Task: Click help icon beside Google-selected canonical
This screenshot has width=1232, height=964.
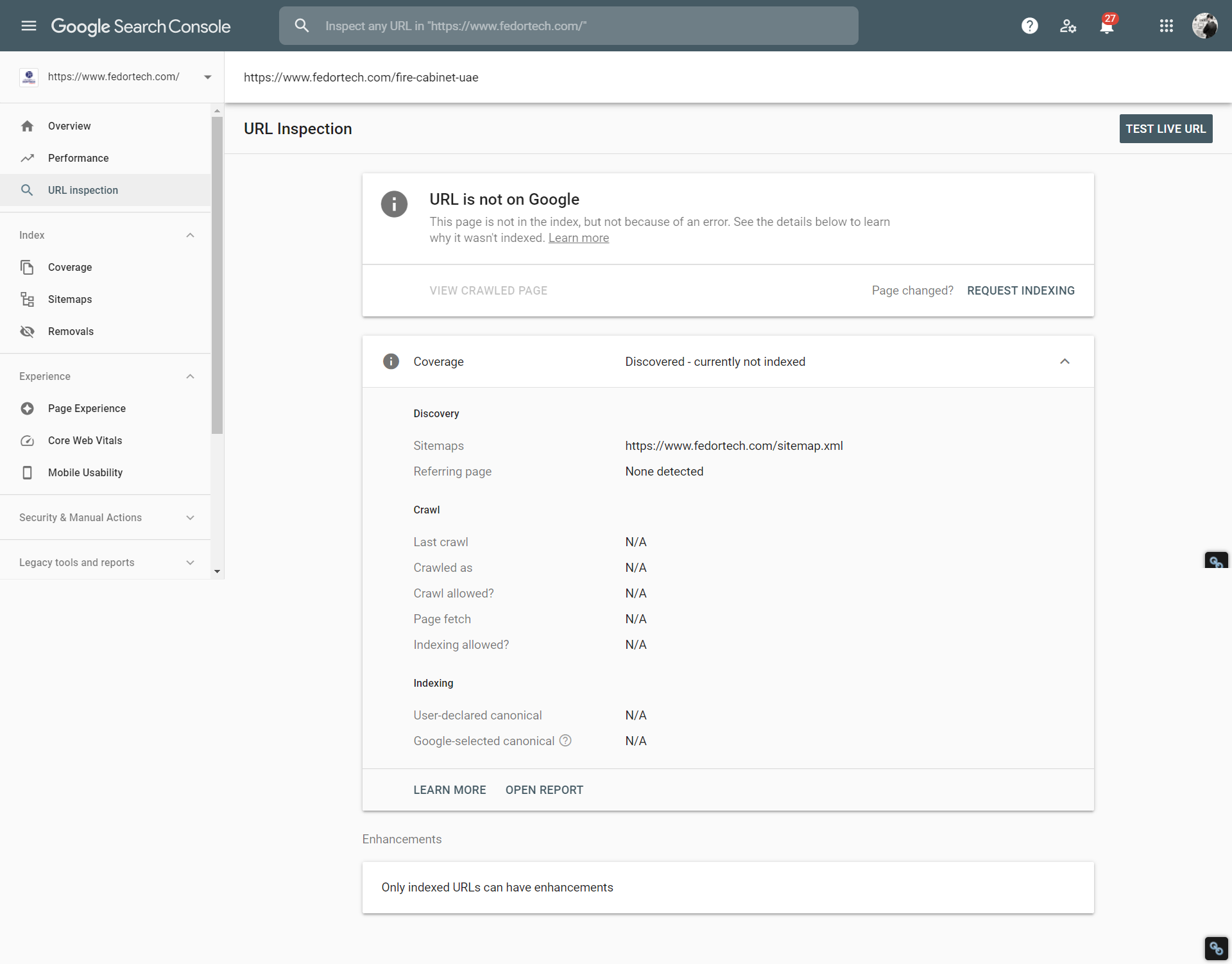Action: point(565,740)
